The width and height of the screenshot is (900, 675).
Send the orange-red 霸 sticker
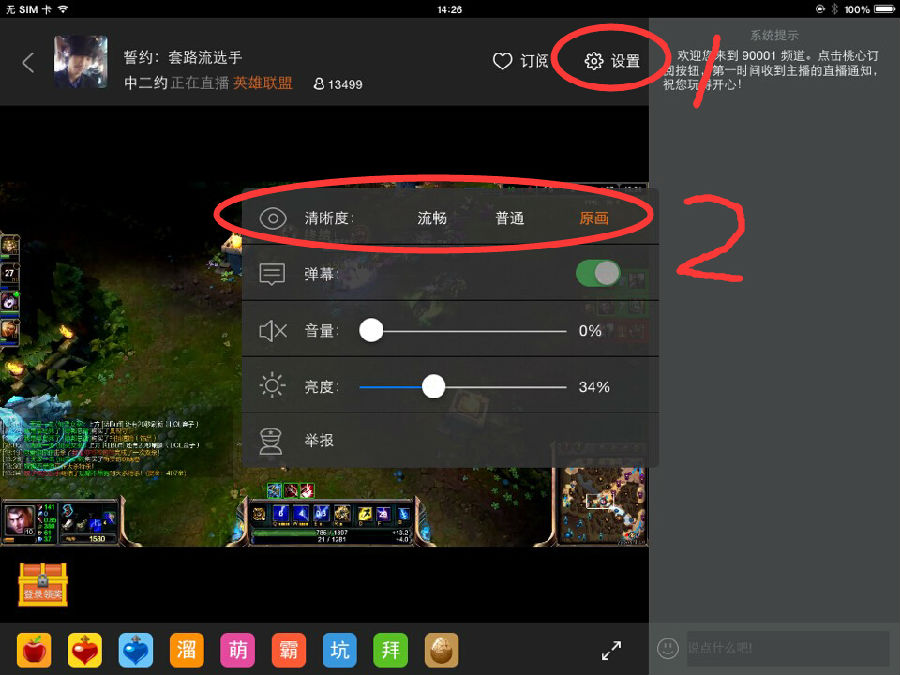click(x=289, y=650)
